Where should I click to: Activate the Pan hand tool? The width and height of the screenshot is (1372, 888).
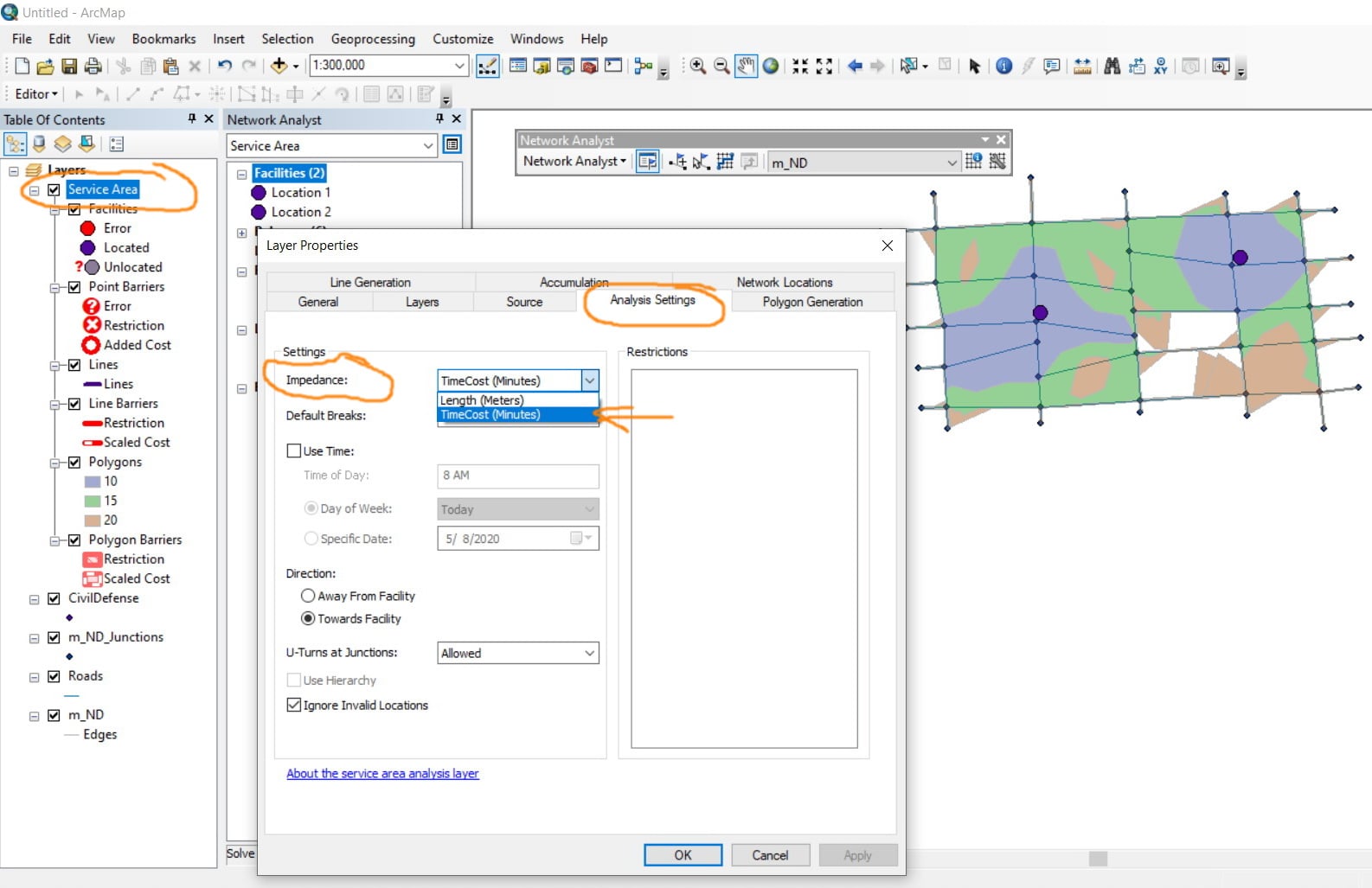[x=746, y=66]
